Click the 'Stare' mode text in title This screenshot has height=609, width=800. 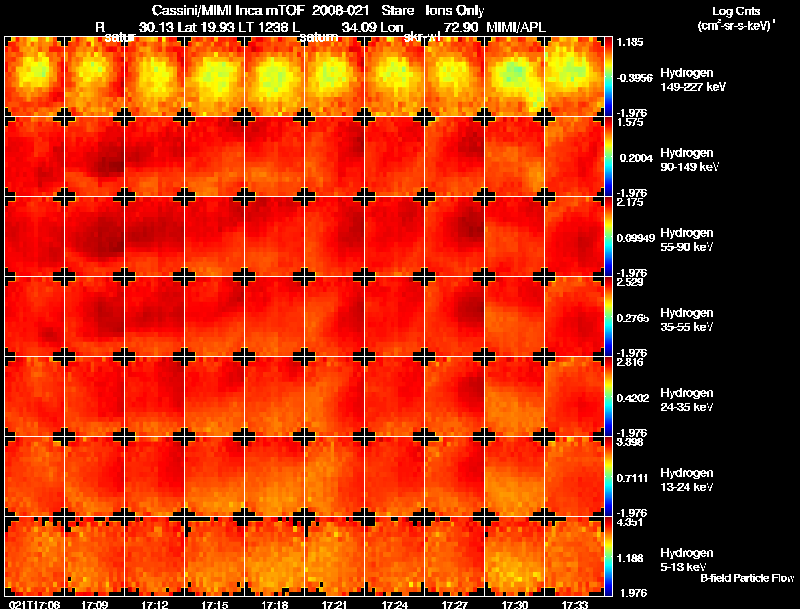tap(397, 10)
